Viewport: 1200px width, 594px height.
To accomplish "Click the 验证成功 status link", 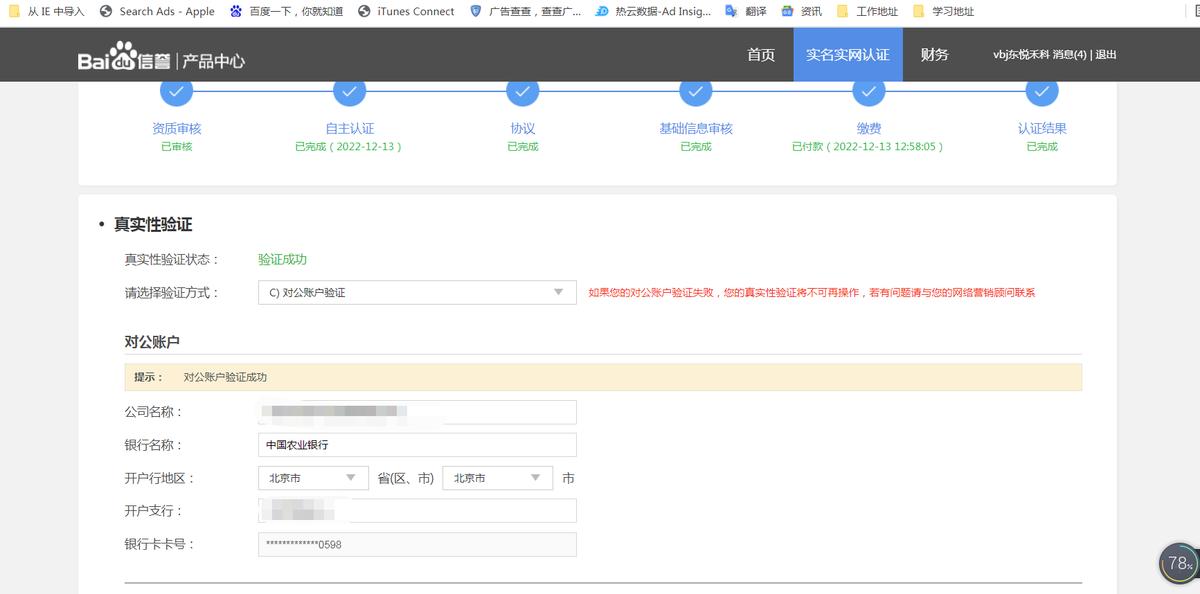I will pyautogui.click(x=282, y=258).
